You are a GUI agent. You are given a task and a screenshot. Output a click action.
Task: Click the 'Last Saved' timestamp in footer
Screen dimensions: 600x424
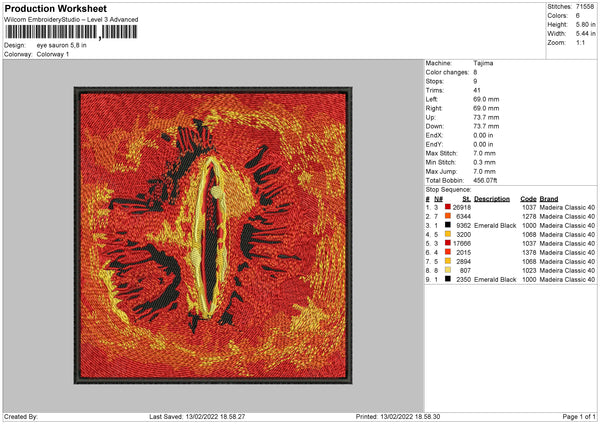197,416
